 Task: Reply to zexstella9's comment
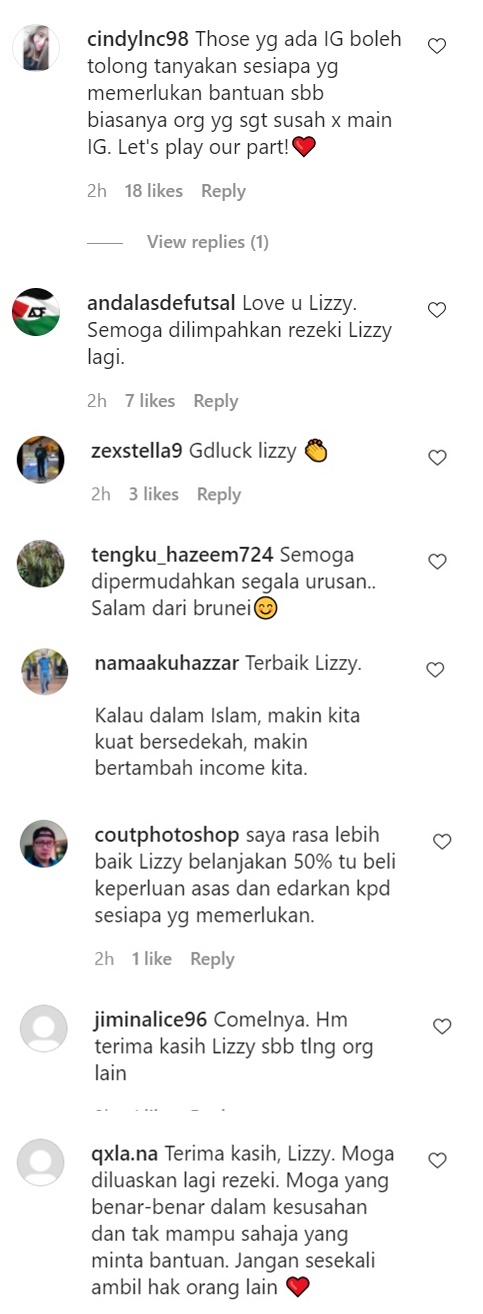click(219, 494)
